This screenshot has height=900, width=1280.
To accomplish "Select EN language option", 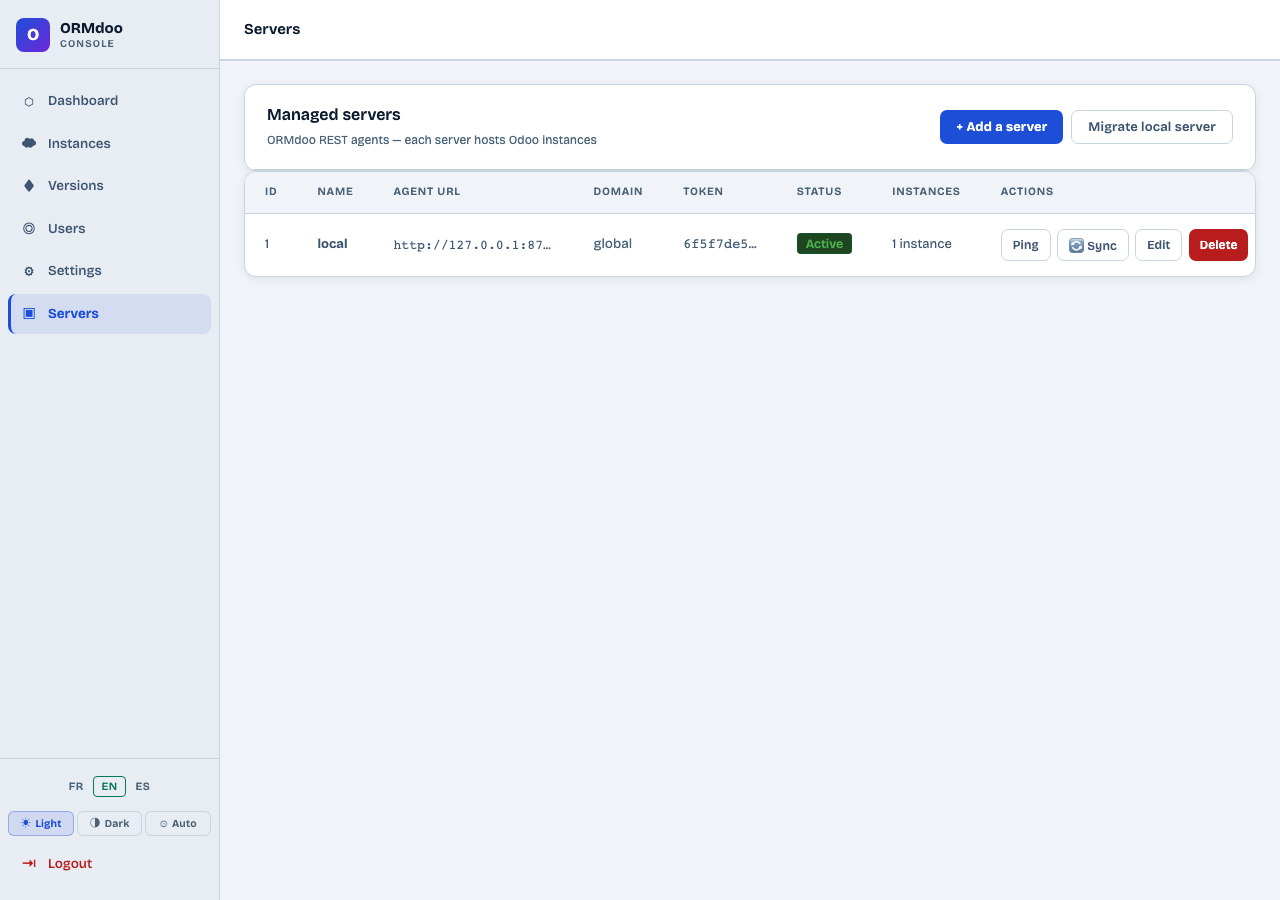I will (x=109, y=786).
